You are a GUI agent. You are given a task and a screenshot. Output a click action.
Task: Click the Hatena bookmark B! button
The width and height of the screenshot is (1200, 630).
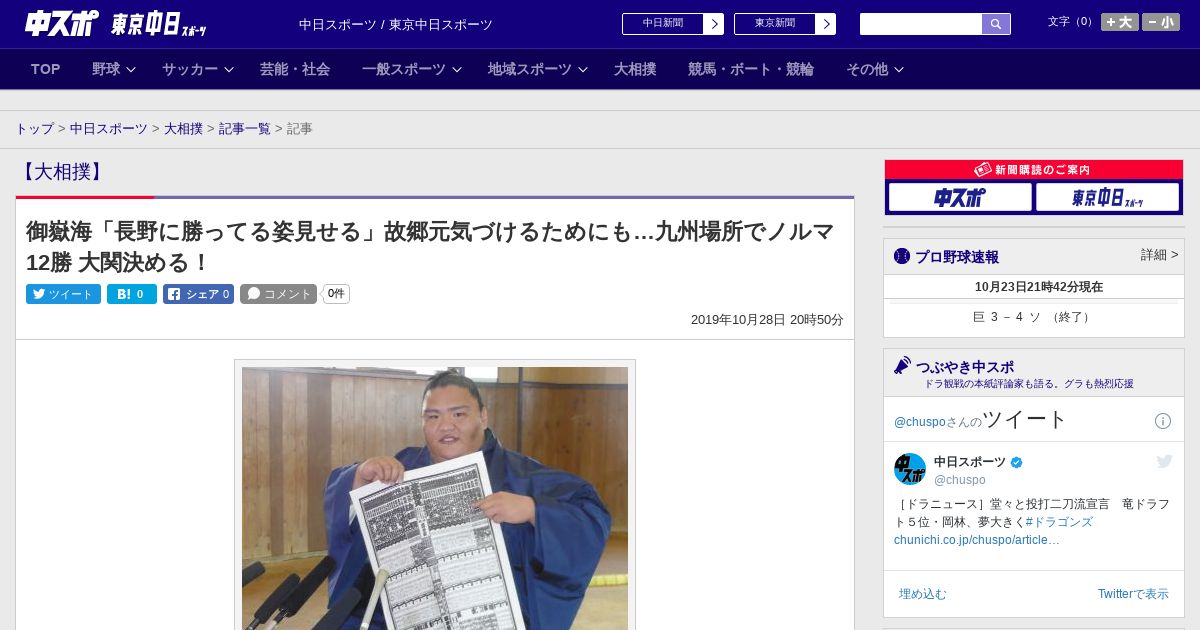pyautogui.click(x=132, y=294)
